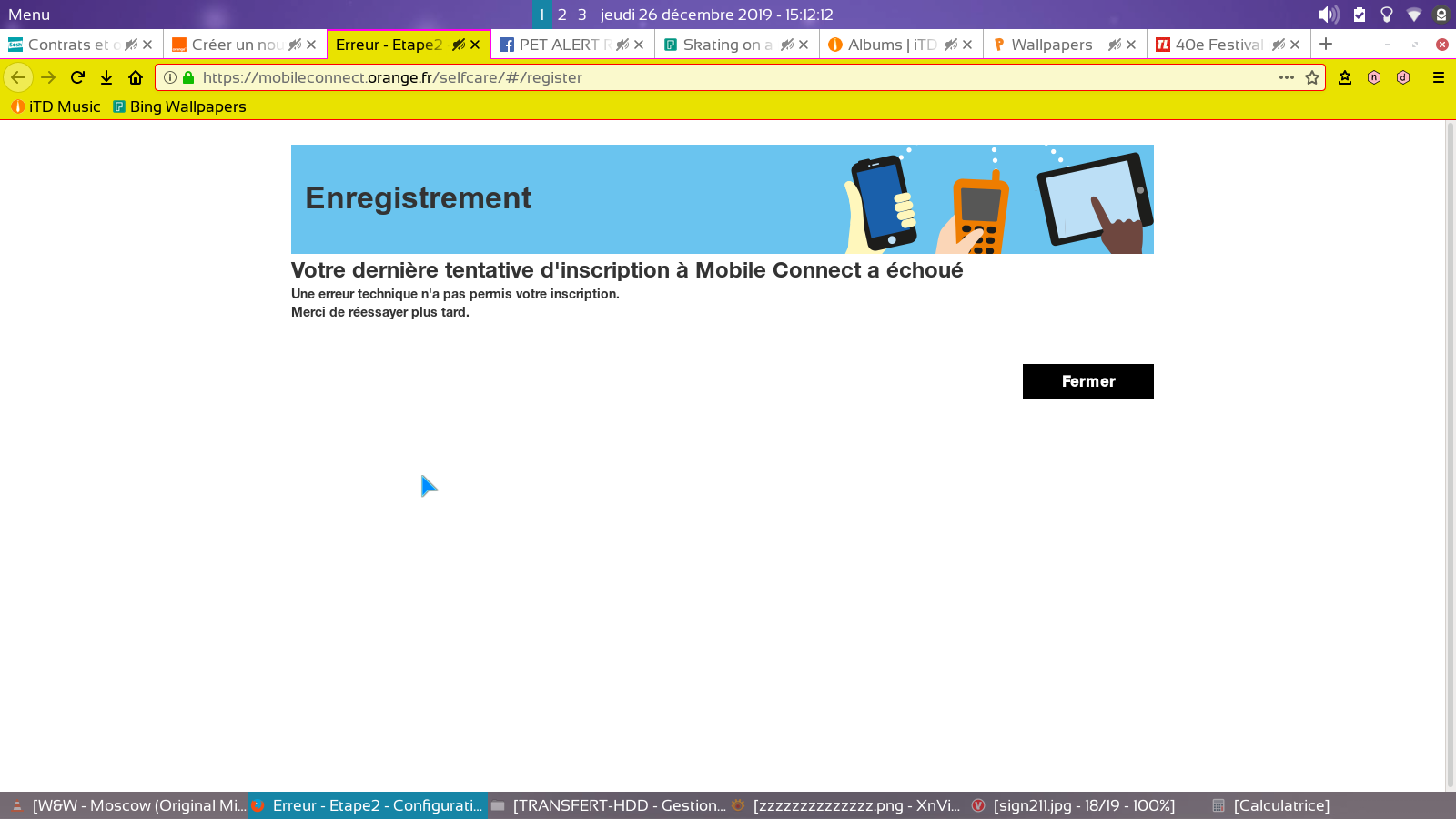
Task: Click the hexagonal 'd' extension icon
Action: point(1403,77)
